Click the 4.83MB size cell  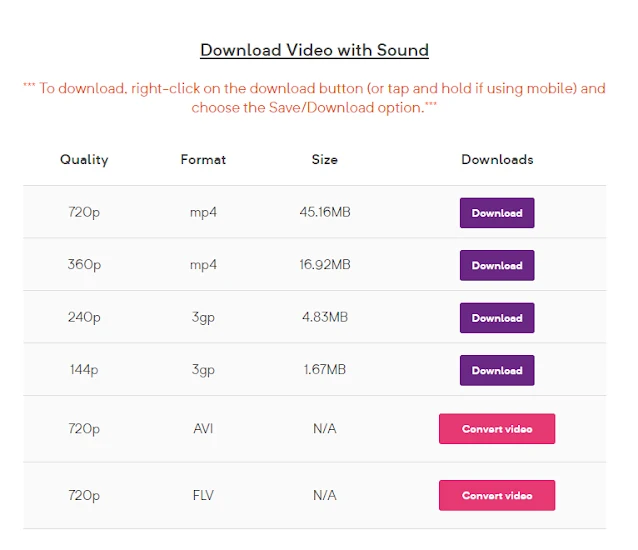(325, 317)
